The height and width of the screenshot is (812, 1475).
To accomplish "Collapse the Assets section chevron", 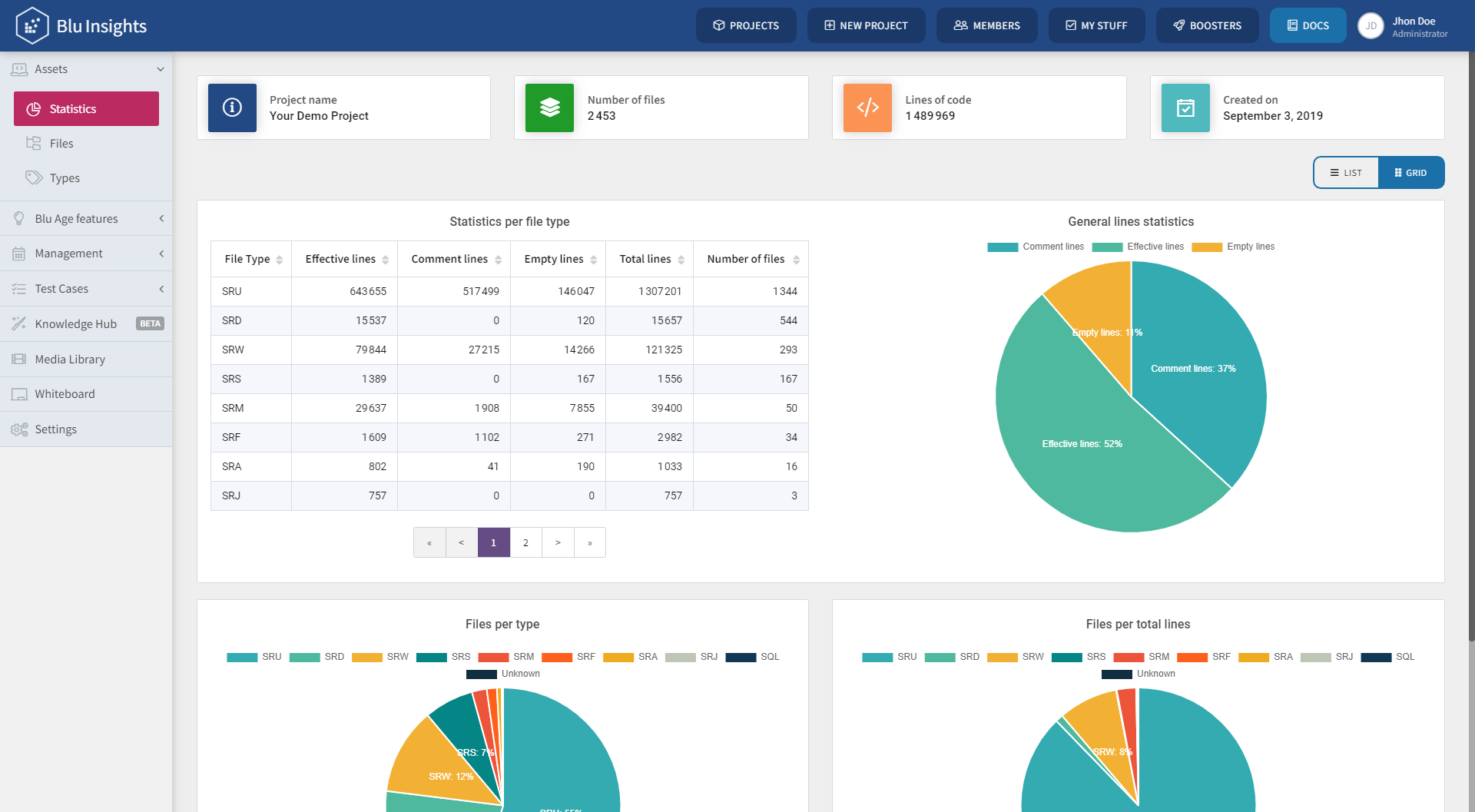I will click(161, 69).
